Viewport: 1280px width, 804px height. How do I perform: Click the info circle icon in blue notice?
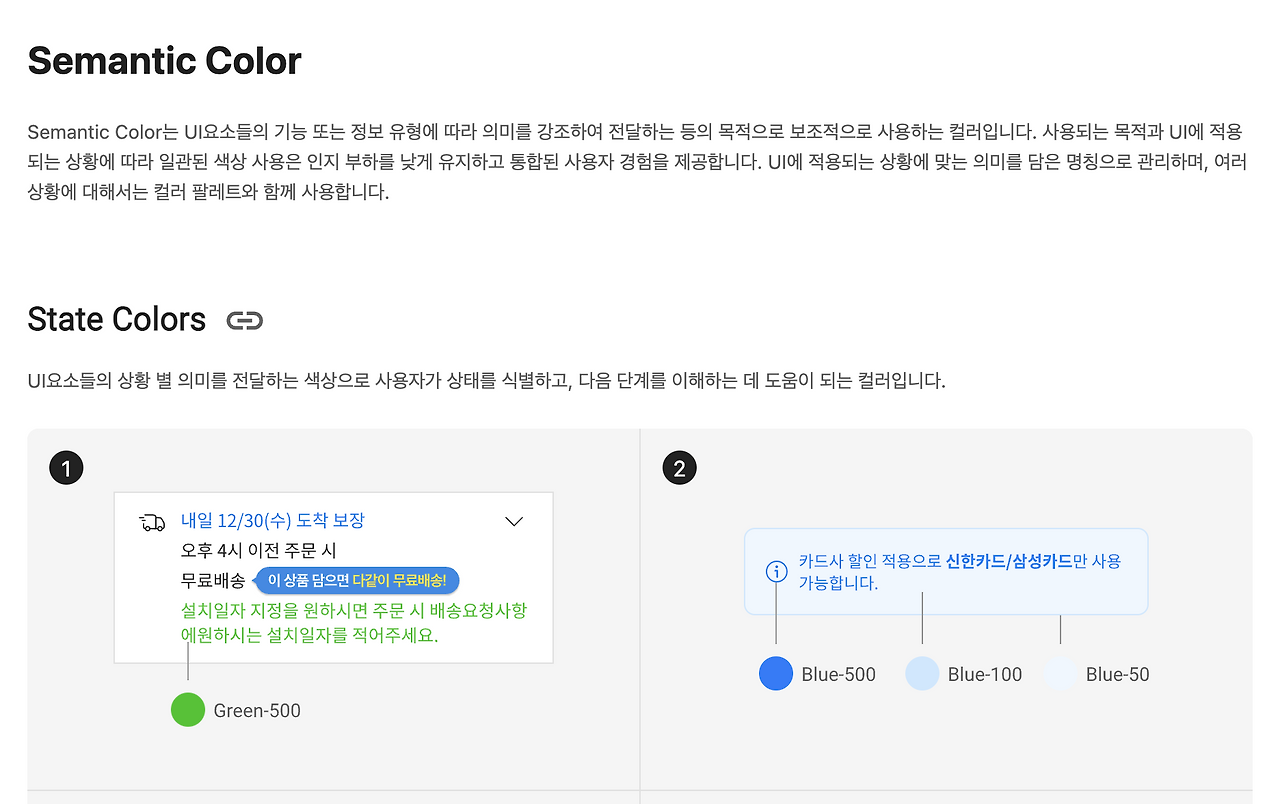[776, 571]
